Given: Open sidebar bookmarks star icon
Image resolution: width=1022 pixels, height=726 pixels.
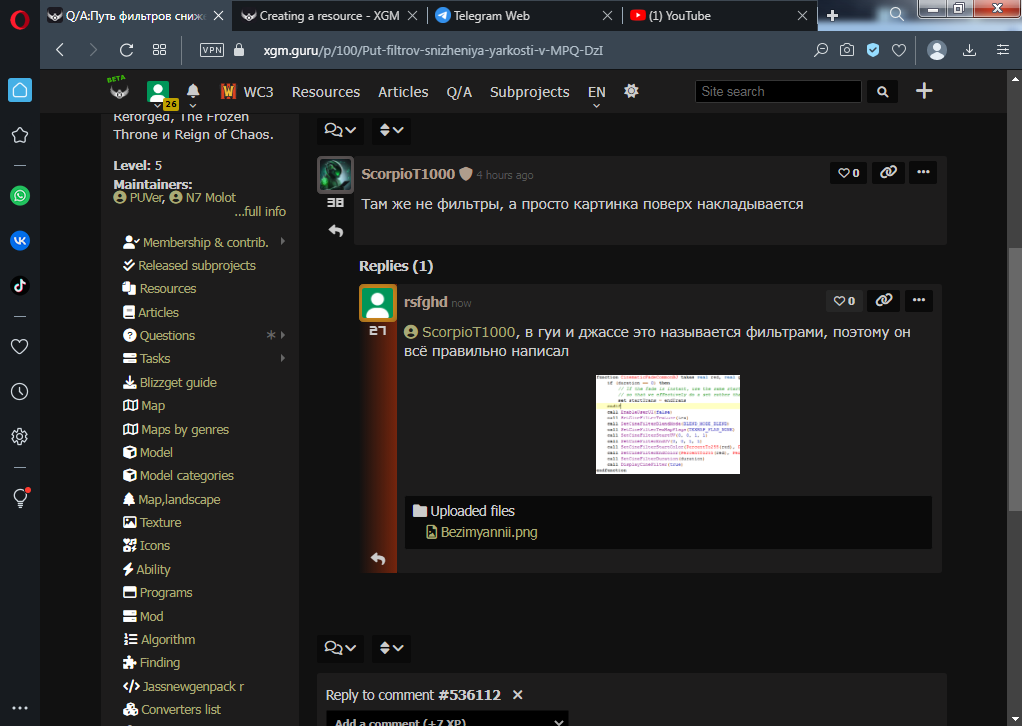Looking at the screenshot, I should coord(20,136).
